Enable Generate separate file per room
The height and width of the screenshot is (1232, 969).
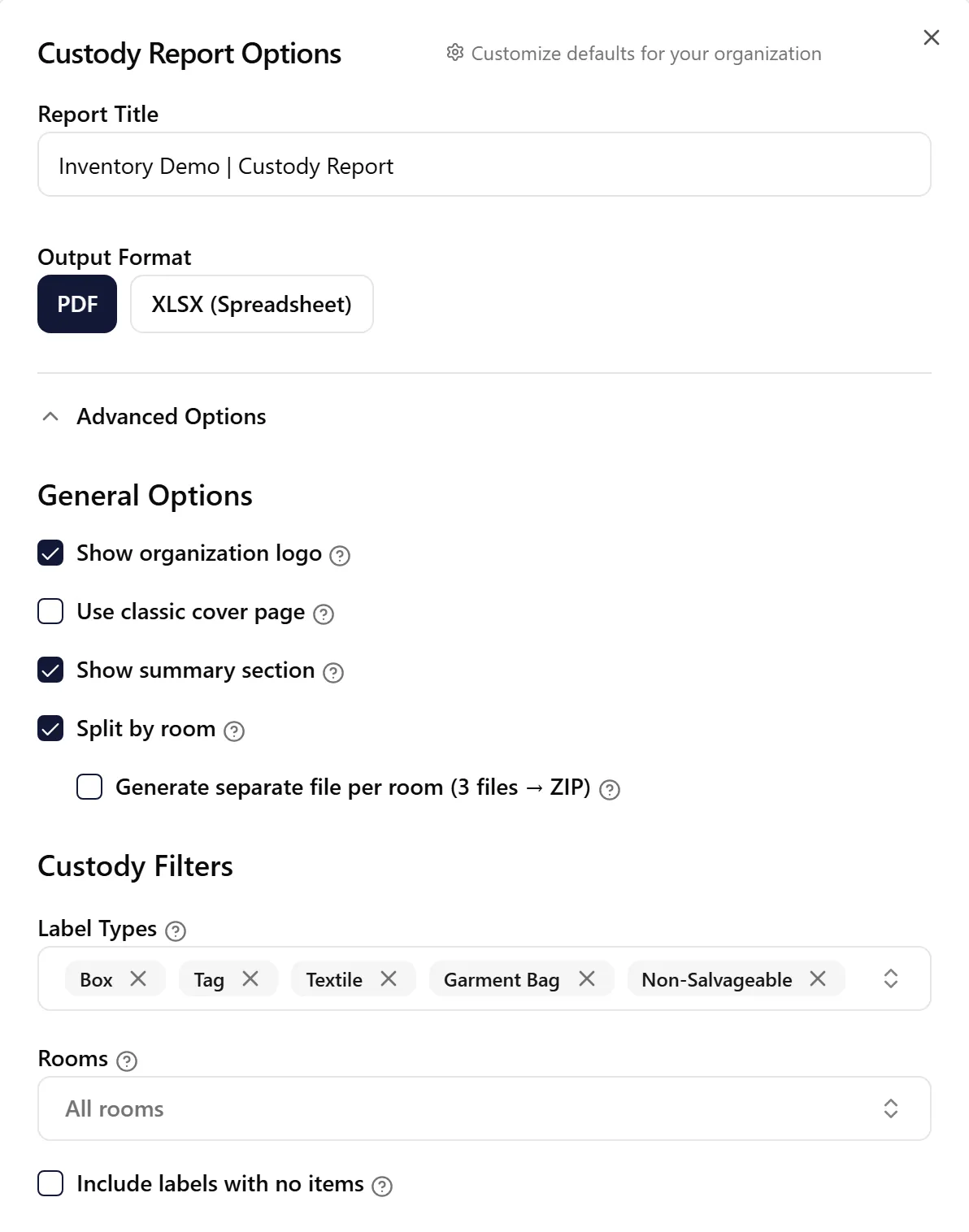pos(89,787)
